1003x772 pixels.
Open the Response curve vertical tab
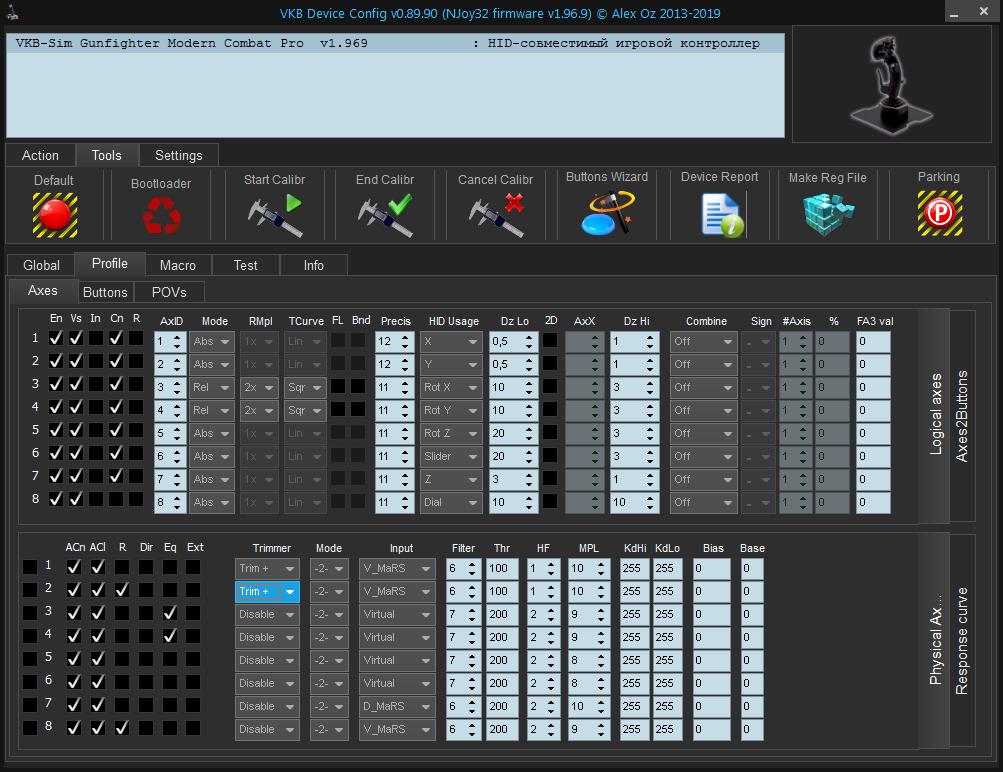coord(962,641)
